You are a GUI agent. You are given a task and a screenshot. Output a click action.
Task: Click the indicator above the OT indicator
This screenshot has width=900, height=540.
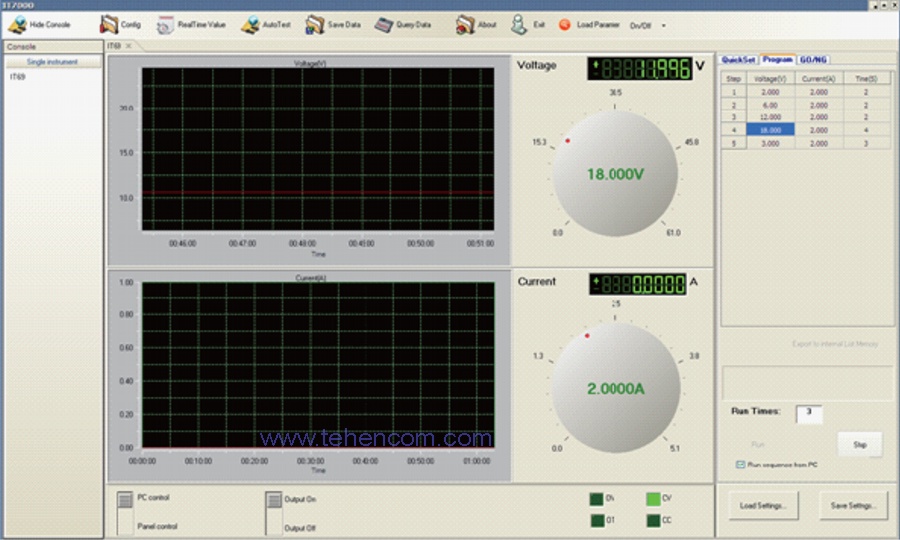coord(596,499)
